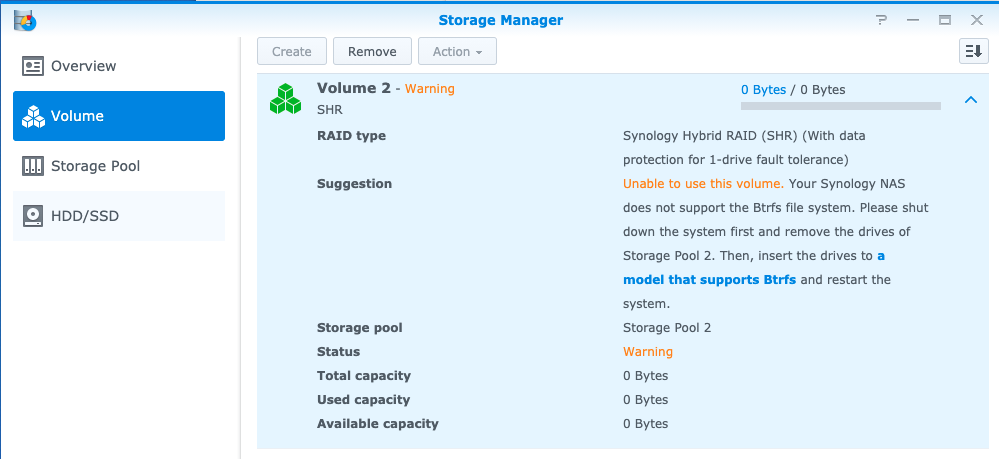Click the '0 Bytes' used link
Viewport: 999px width, 459px height.
763,90
